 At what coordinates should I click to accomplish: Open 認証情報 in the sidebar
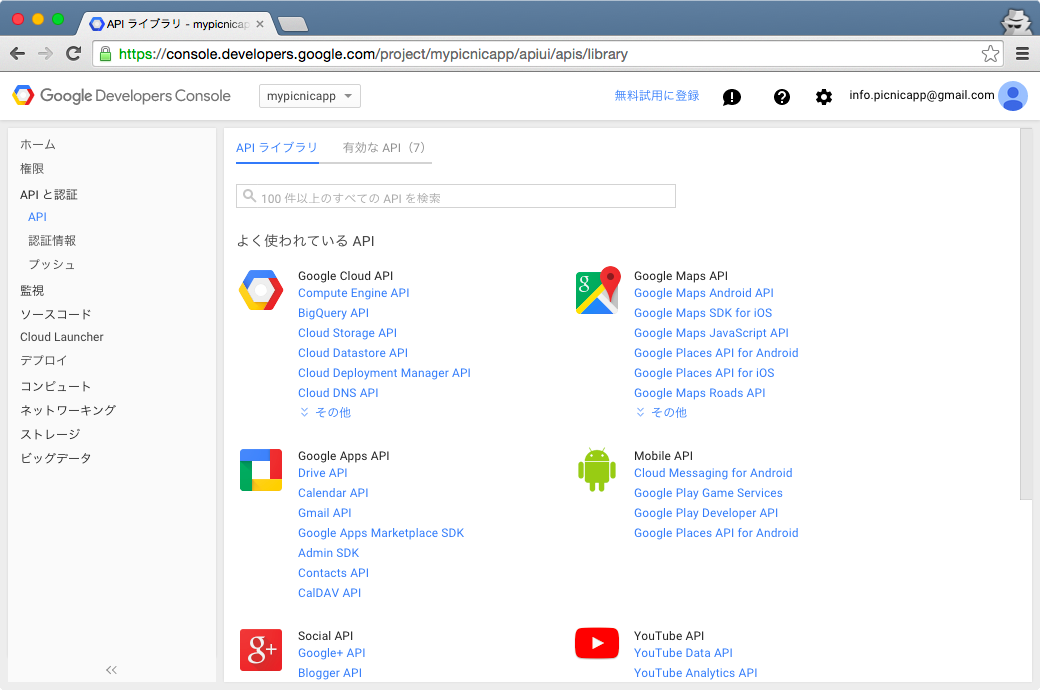point(52,241)
